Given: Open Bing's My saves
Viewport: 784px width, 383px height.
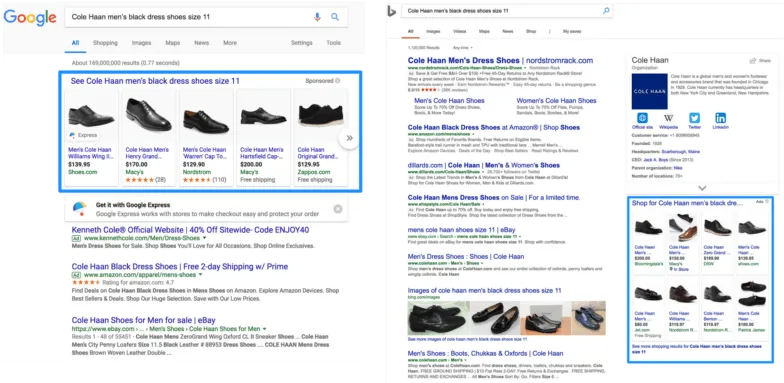Looking at the screenshot, I should [x=572, y=32].
